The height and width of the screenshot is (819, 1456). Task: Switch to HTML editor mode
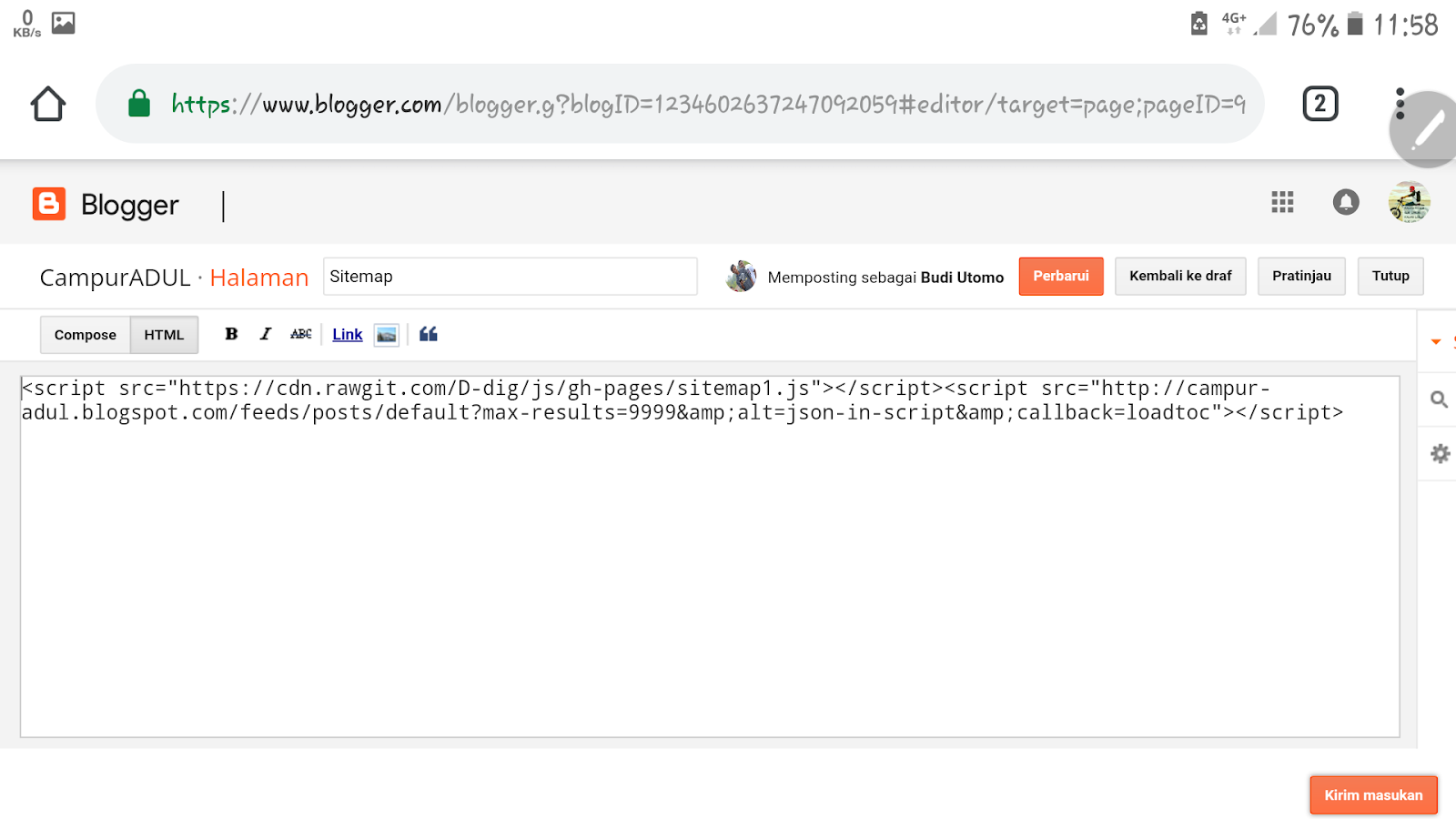pyautogui.click(x=164, y=335)
